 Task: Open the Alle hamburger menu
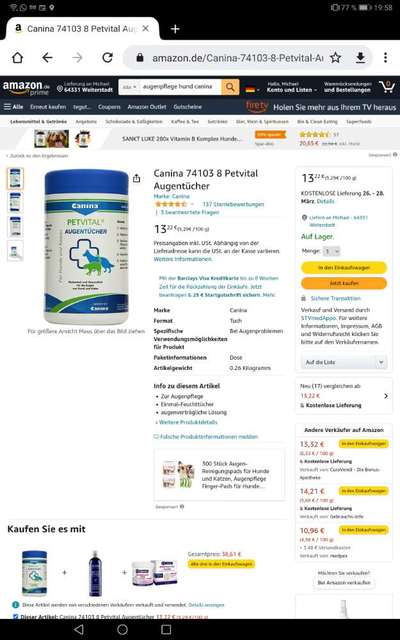[x=13, y=107]
